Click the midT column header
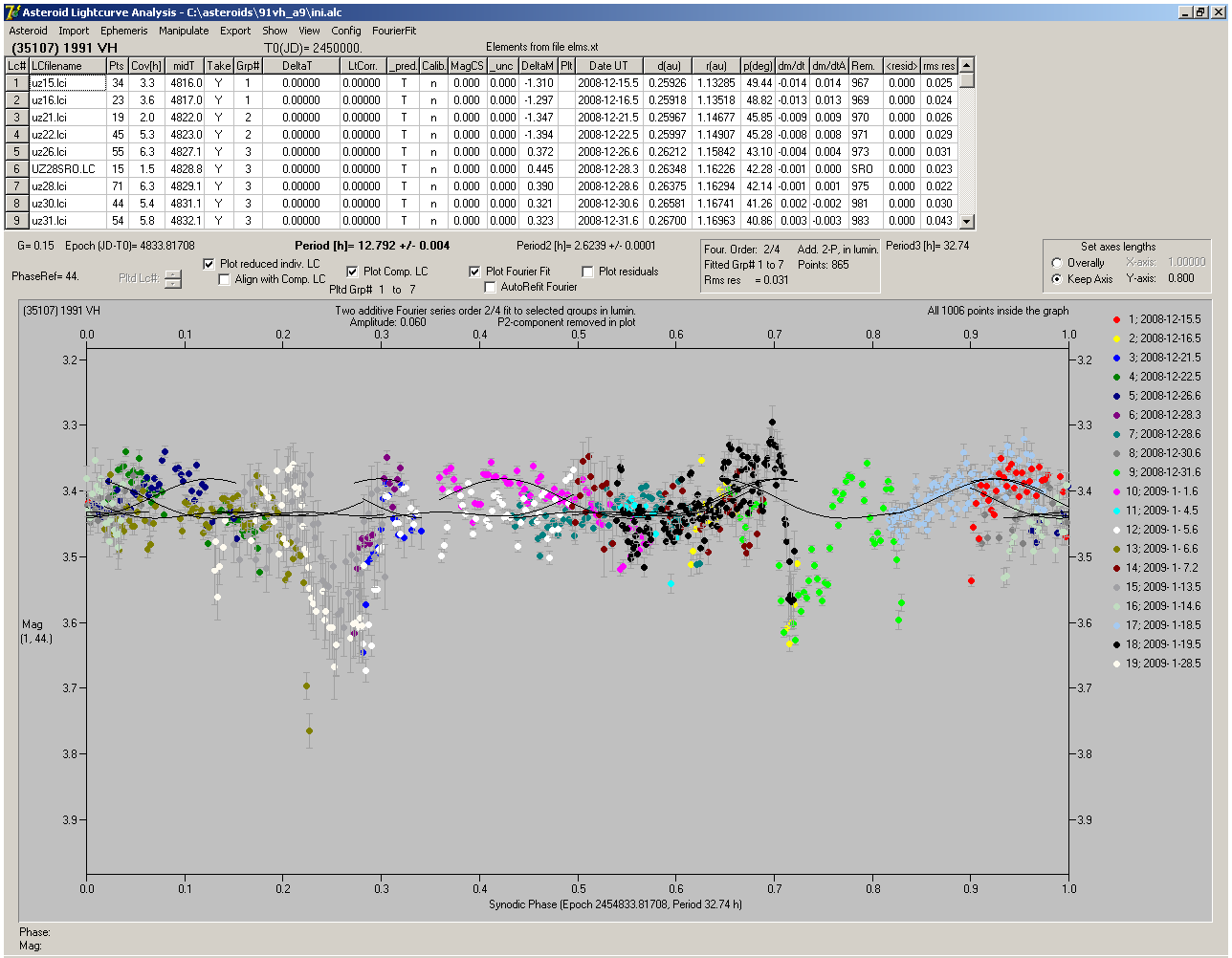Viewport: 1232px width, 958px height. click(184, 66)
